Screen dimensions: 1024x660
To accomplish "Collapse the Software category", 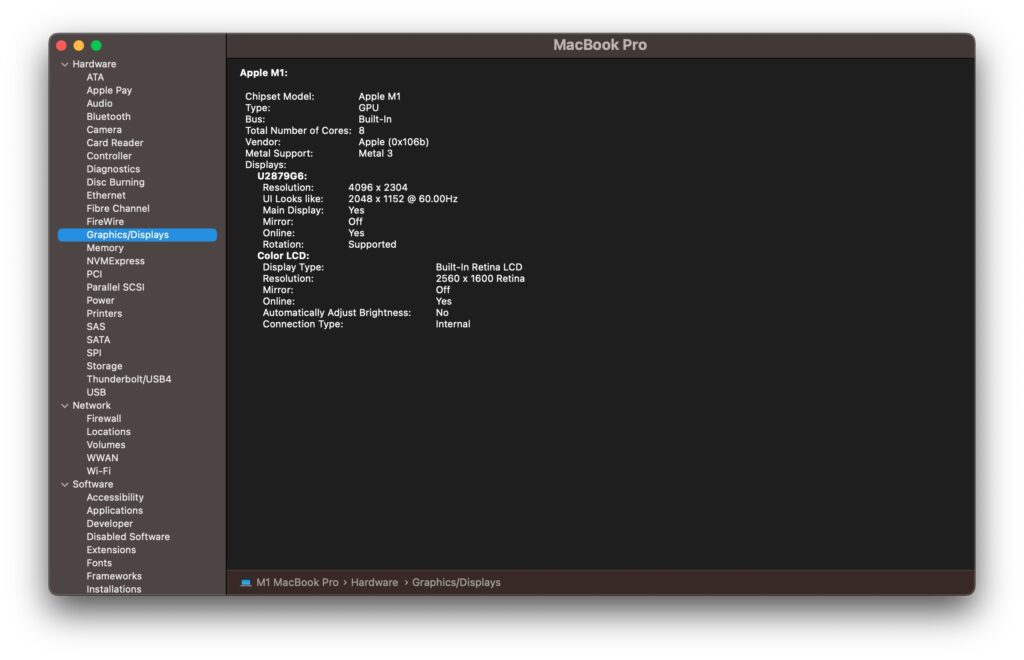I will (65, 483).
